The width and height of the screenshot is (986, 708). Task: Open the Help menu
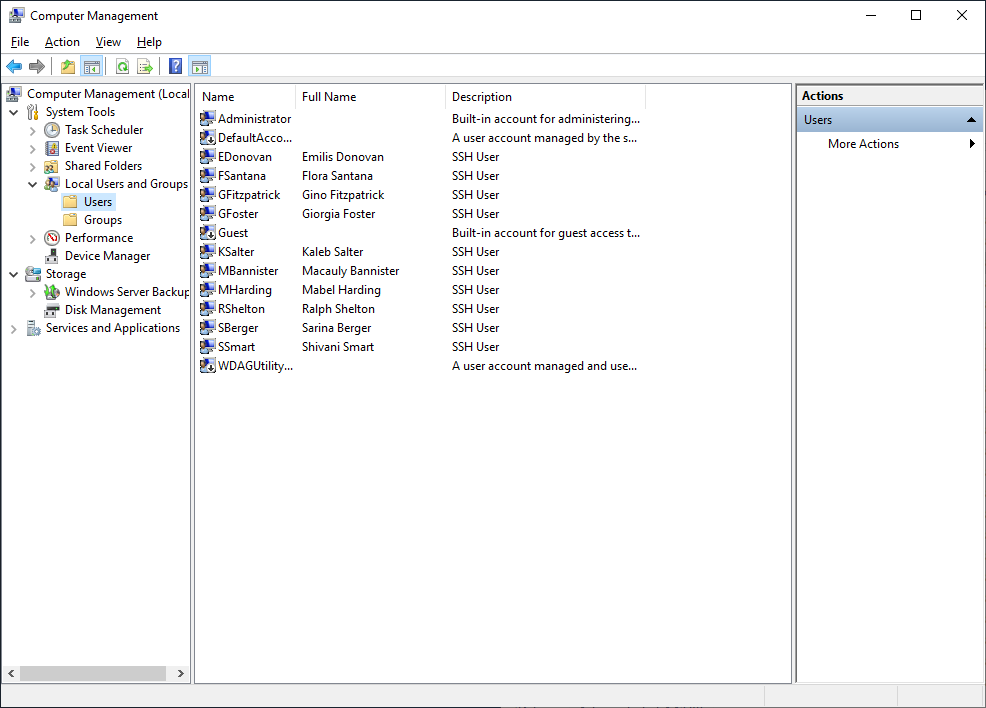(149, 42)
